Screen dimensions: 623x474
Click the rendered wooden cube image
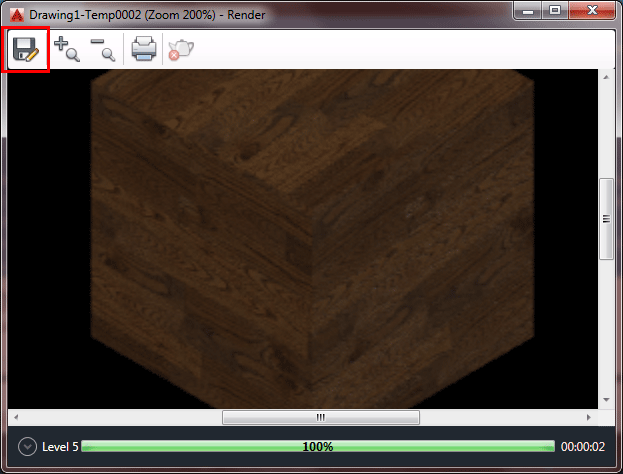pos(312,239)
